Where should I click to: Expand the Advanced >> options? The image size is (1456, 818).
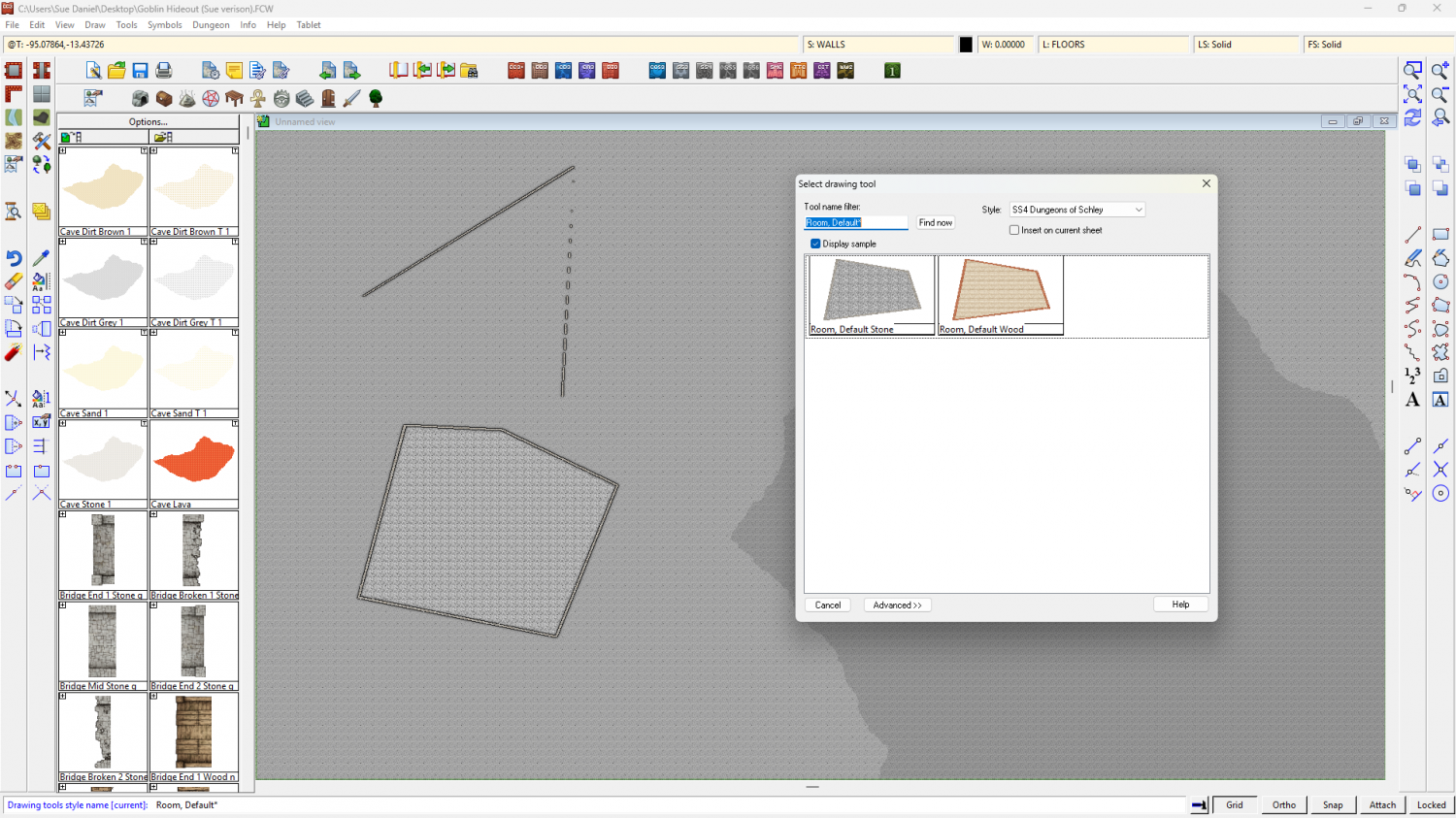pos(897,605)
